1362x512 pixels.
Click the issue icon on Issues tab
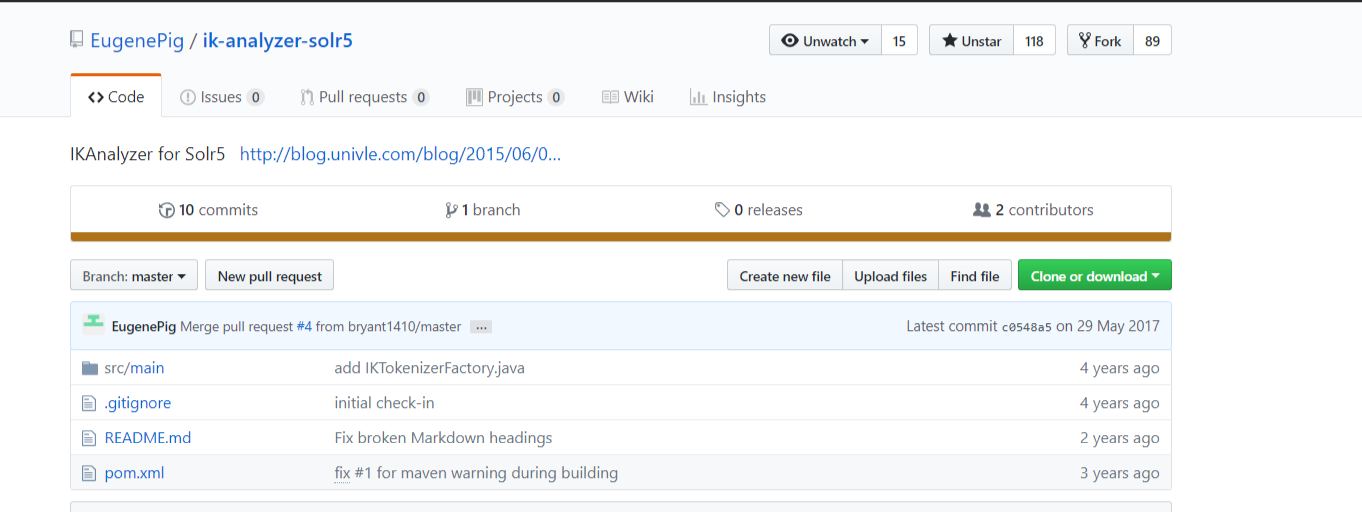click(x=187, y=97)
